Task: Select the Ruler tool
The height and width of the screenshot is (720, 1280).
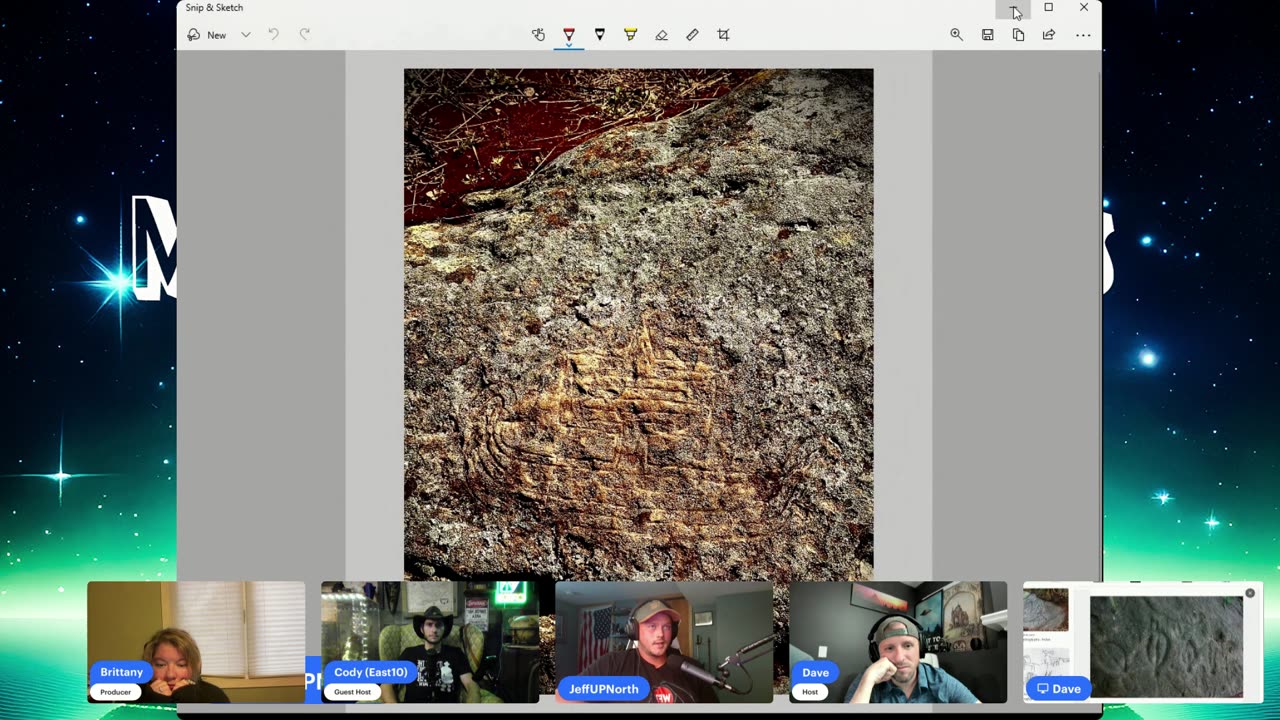Action: tap(692, 35)
